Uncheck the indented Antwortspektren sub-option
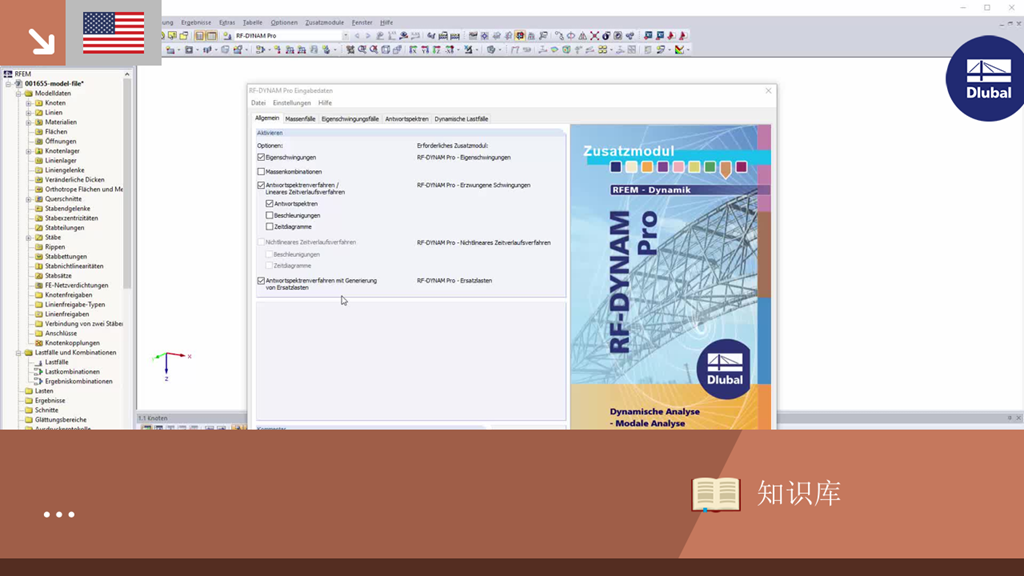Viewport: 1024px width, 576px height. (x=270, y=204)
